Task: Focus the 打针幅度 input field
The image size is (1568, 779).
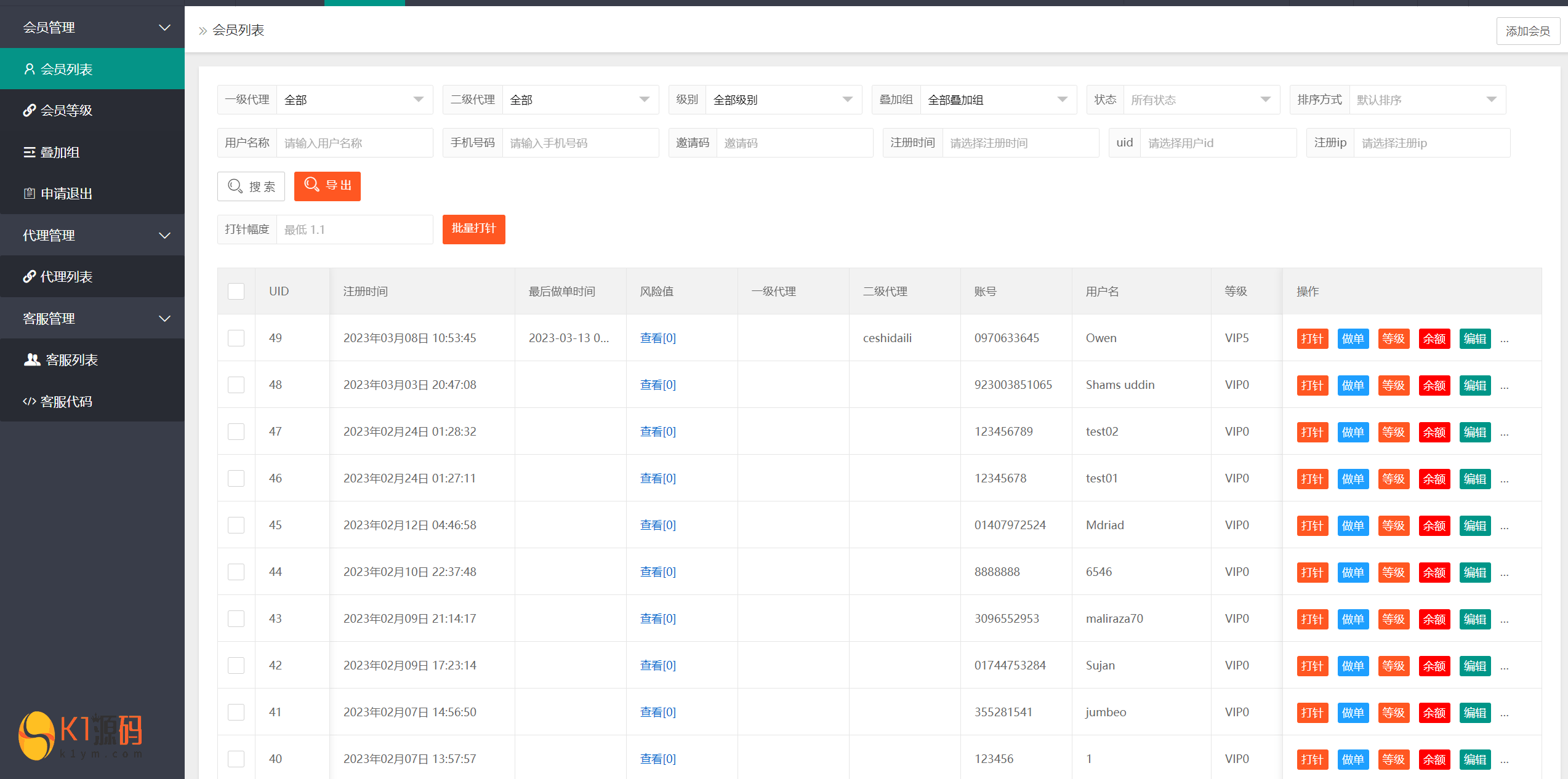Action: coord(354,230)
